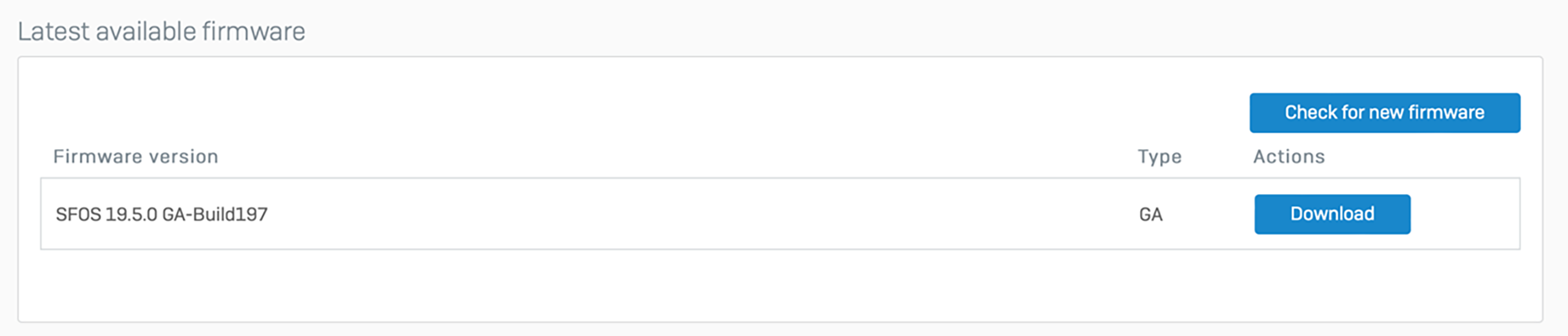This screenshot has height=336, width=1568.
Task: Click the Type column header
Action: pyautogui.click(x=1159, y=157)
